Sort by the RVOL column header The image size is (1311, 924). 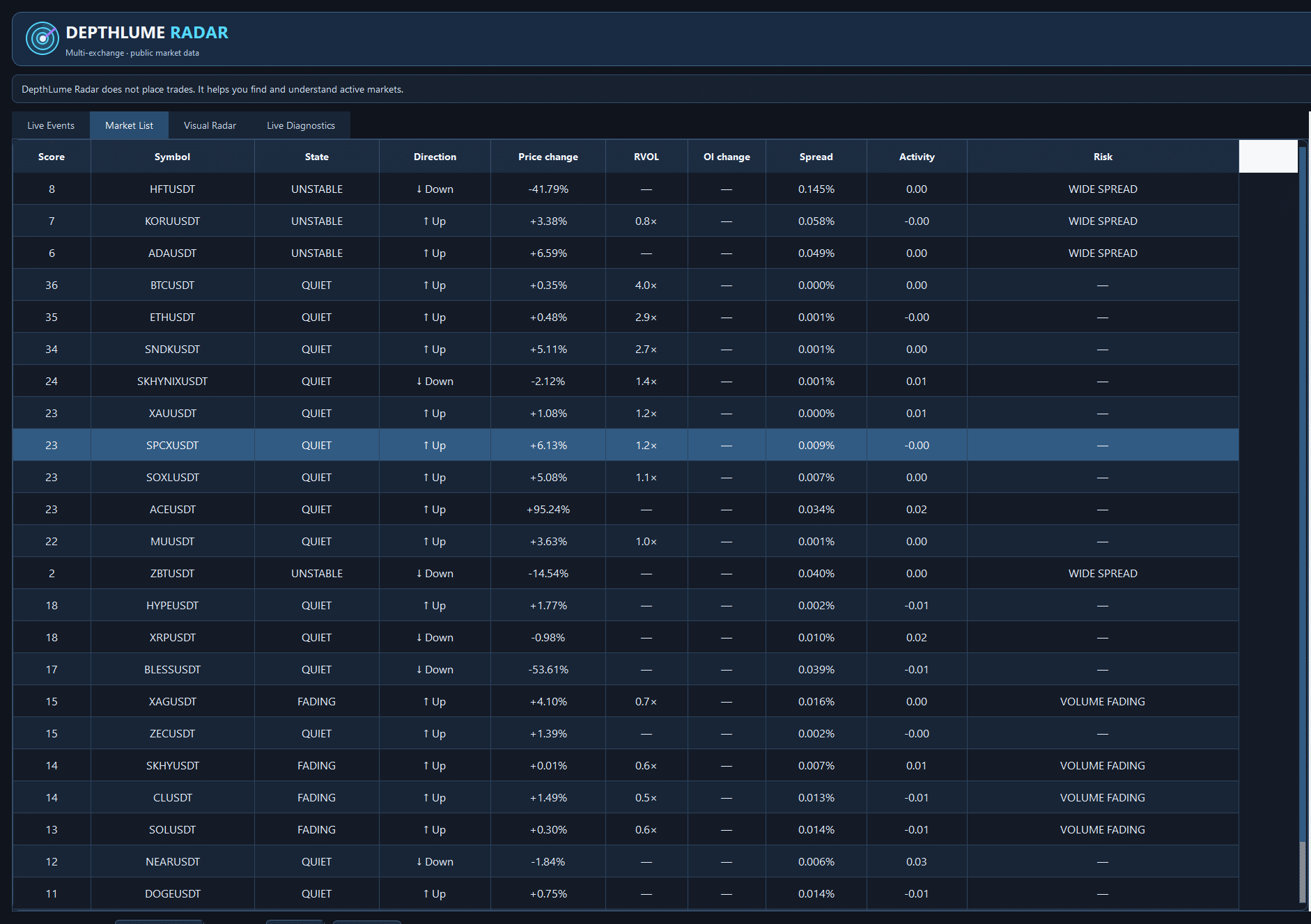click(x=646, y=157)
